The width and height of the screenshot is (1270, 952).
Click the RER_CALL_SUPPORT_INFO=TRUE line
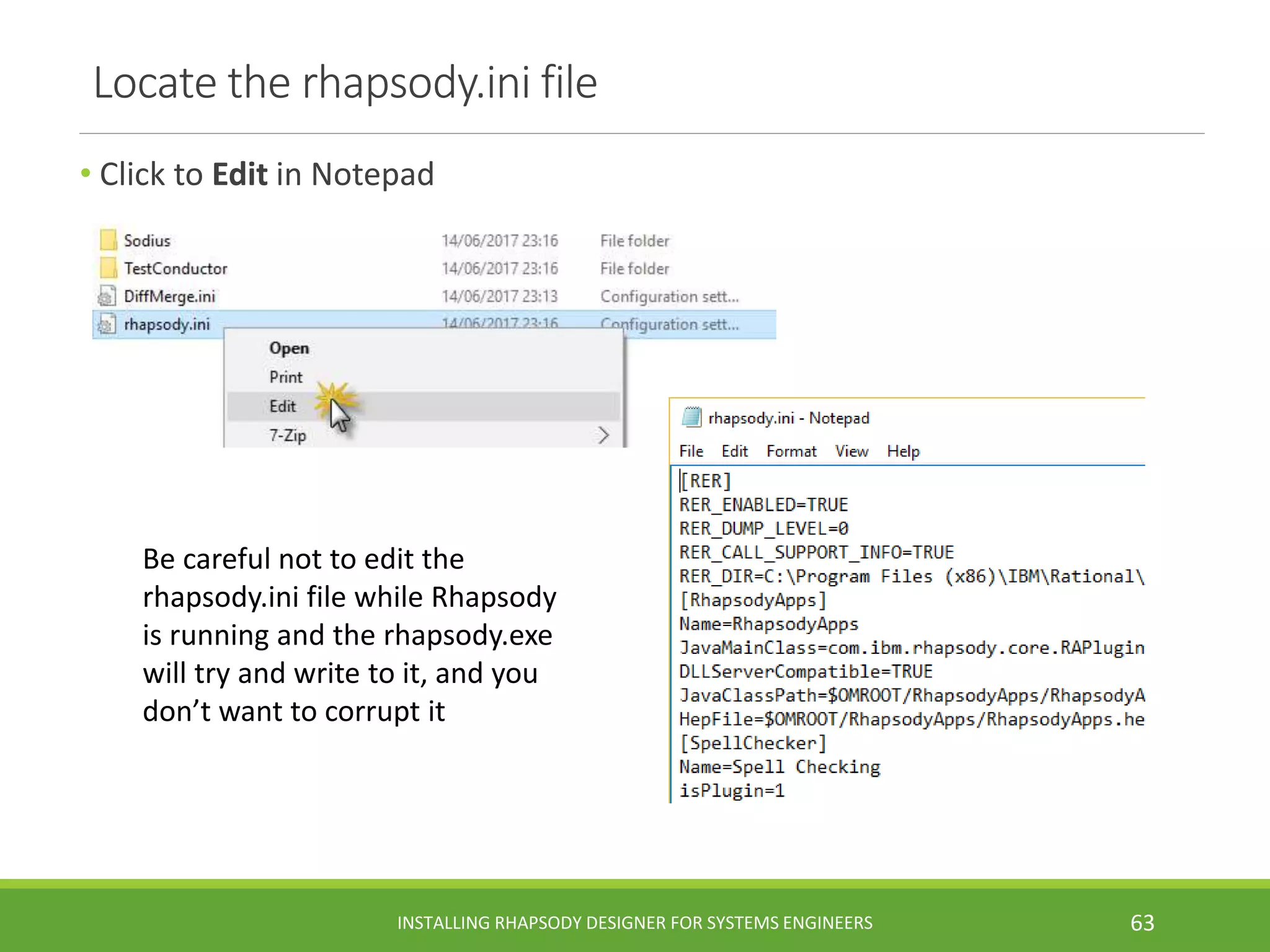[x=817, y=552]
